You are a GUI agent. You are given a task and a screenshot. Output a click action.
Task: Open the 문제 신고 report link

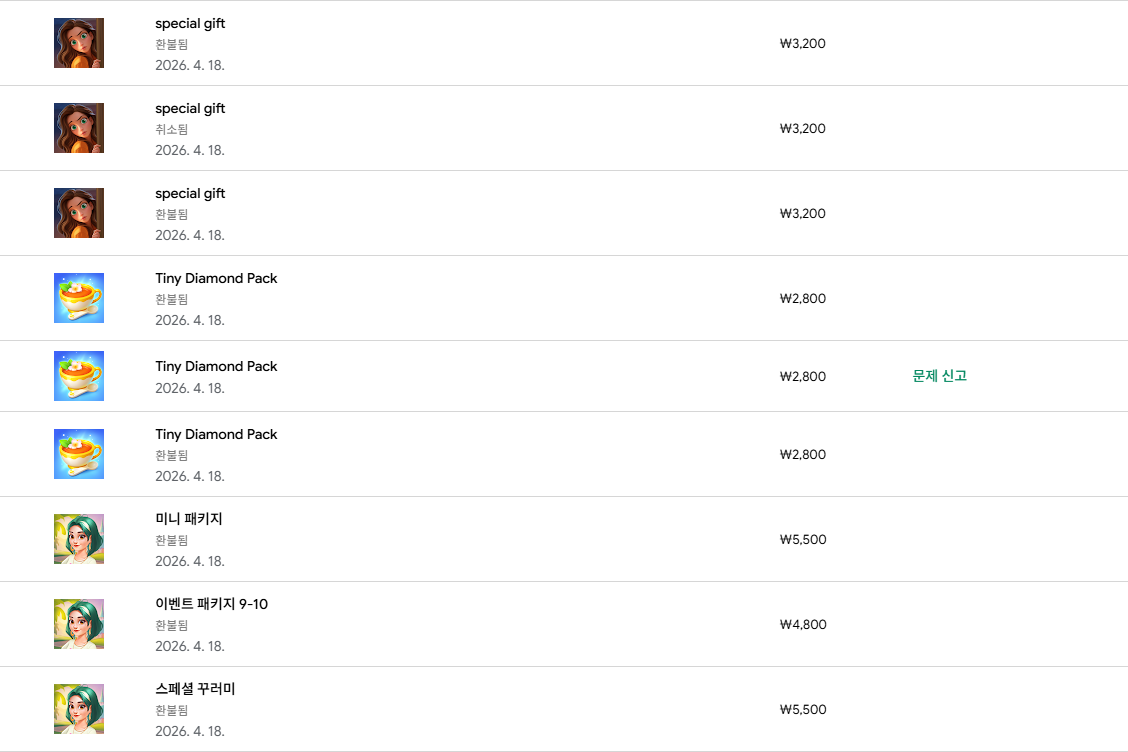point(940,376)
